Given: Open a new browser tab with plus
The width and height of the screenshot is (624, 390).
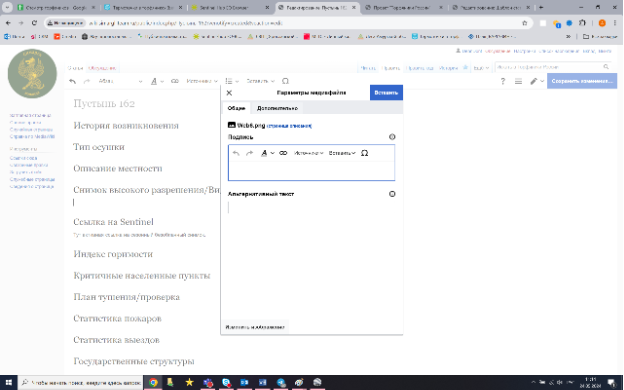Looking at the screenshot, I should 541,8.
